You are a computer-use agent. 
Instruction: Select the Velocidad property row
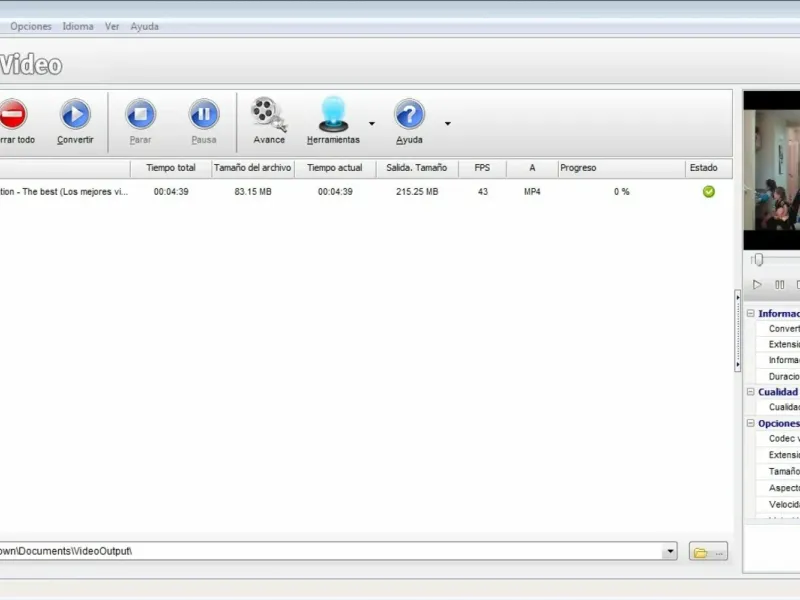[x=778, y=505]
